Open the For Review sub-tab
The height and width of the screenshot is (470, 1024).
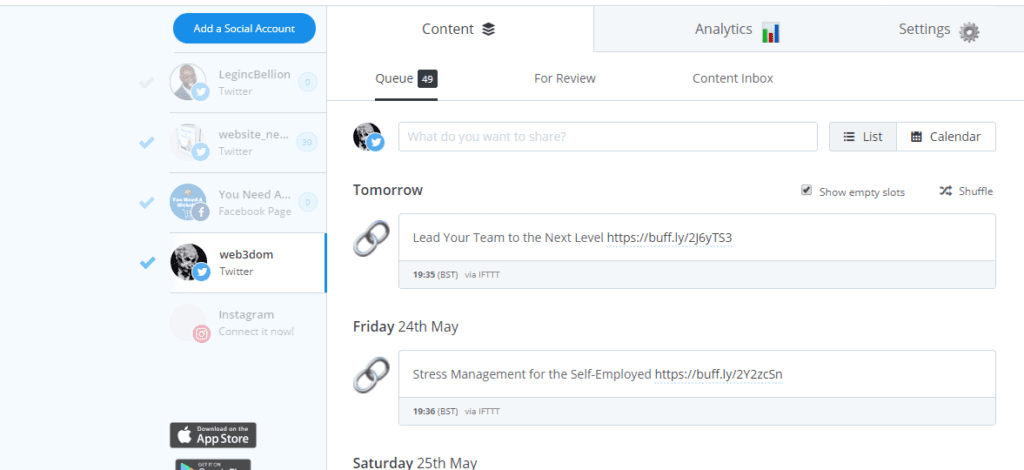tap(565, 78)
